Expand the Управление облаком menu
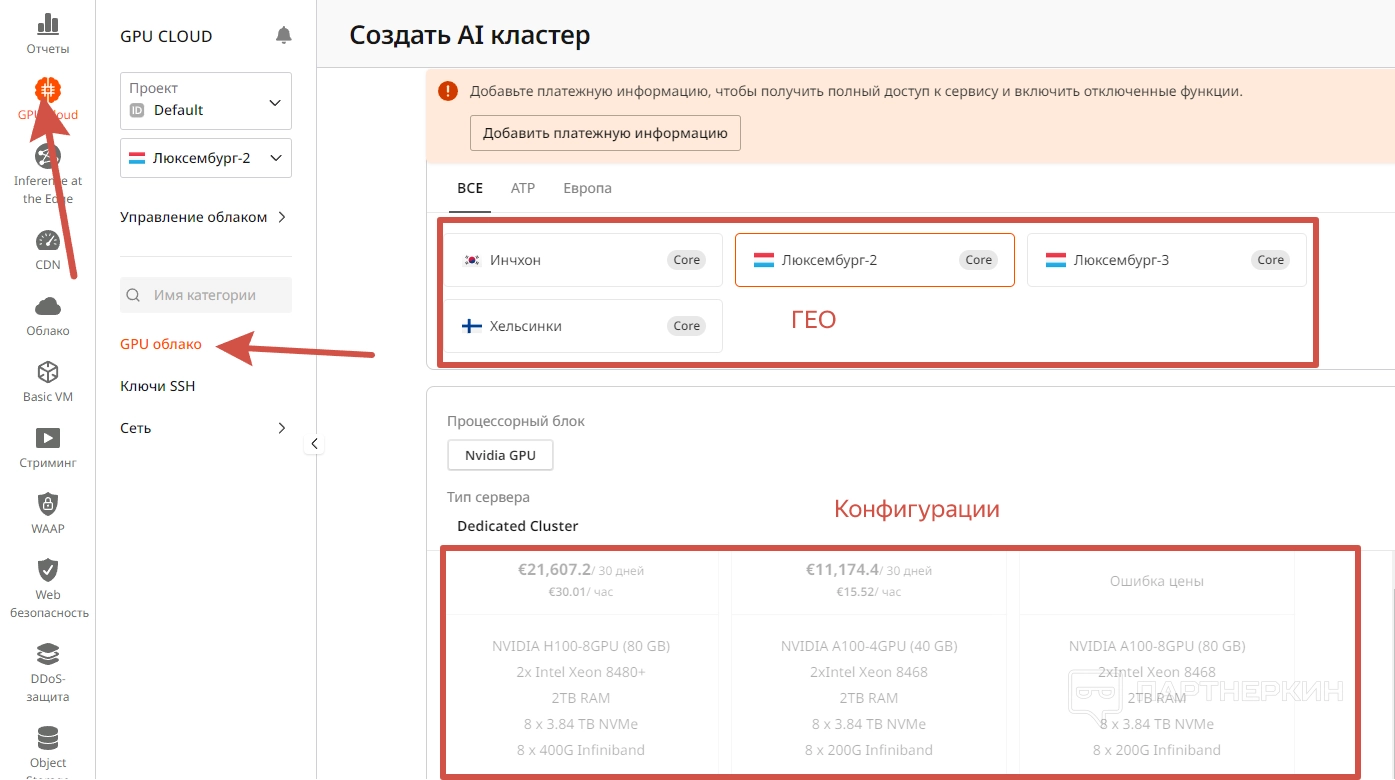Viewport: 1395px width, 780px height. [204, 217]
